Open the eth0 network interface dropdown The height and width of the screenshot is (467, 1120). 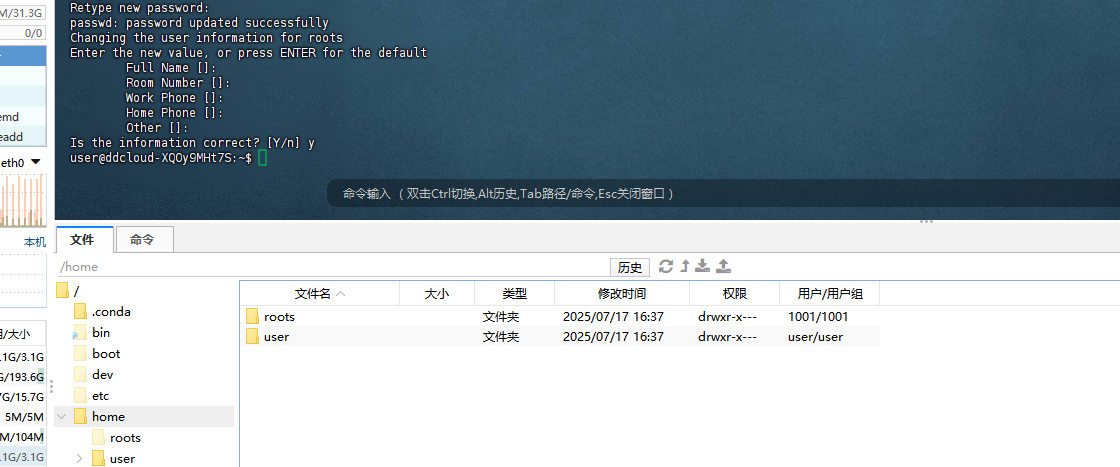pyautogui.click(x=35, y=163)
